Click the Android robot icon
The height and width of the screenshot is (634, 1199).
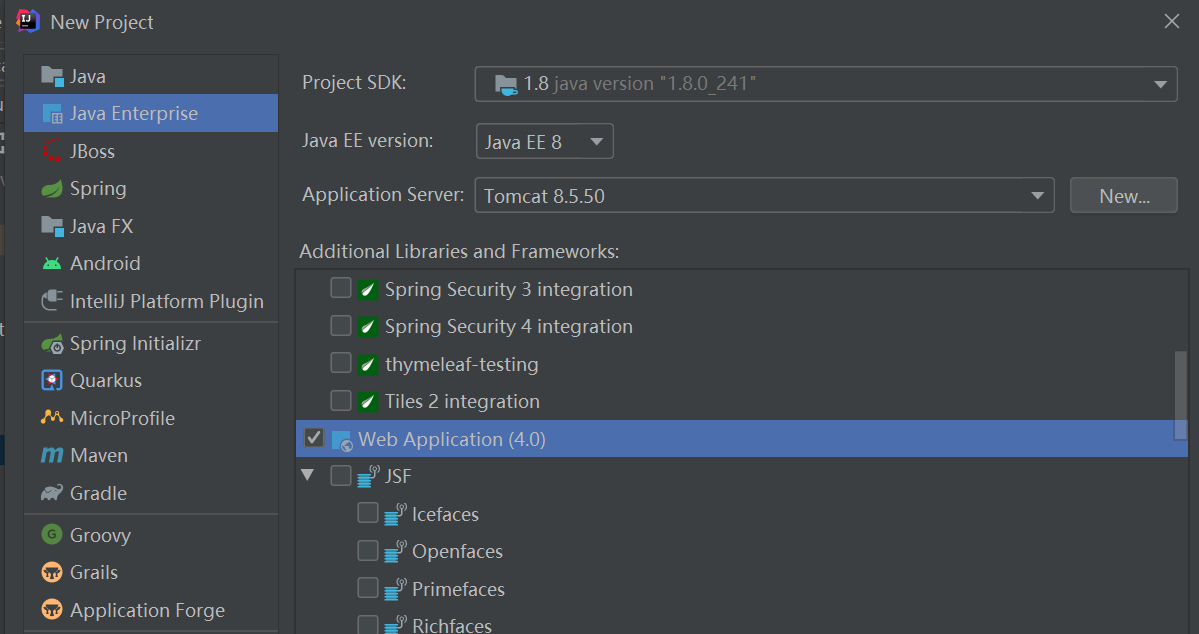[x=52, y=264]
